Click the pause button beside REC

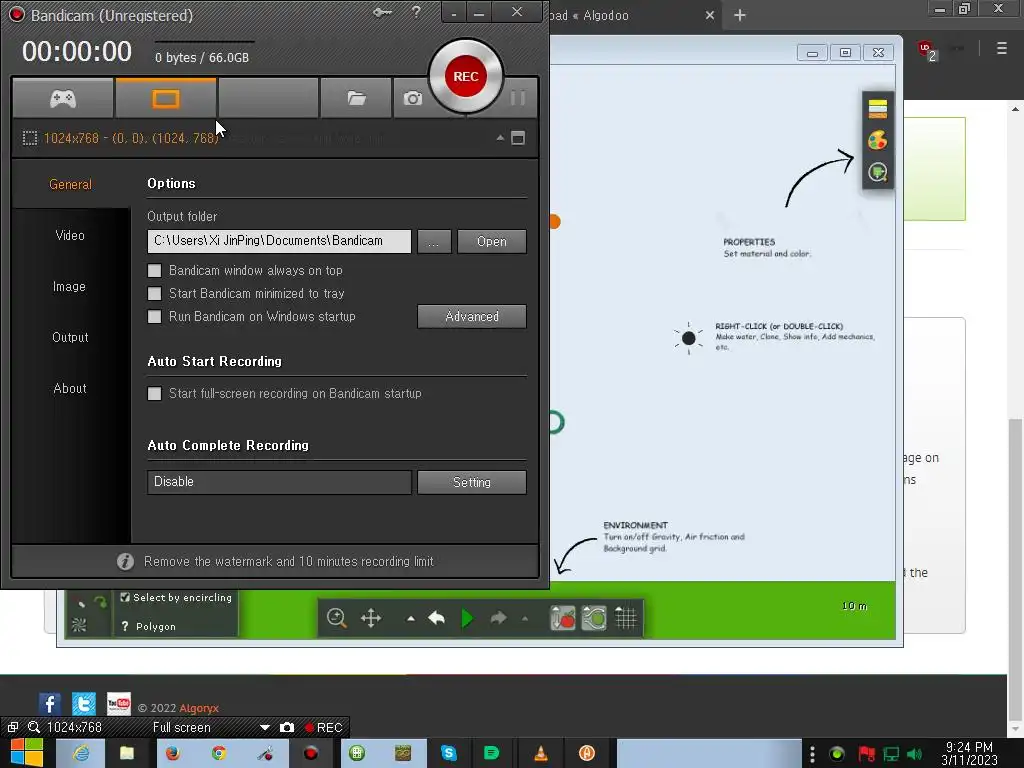518,98
